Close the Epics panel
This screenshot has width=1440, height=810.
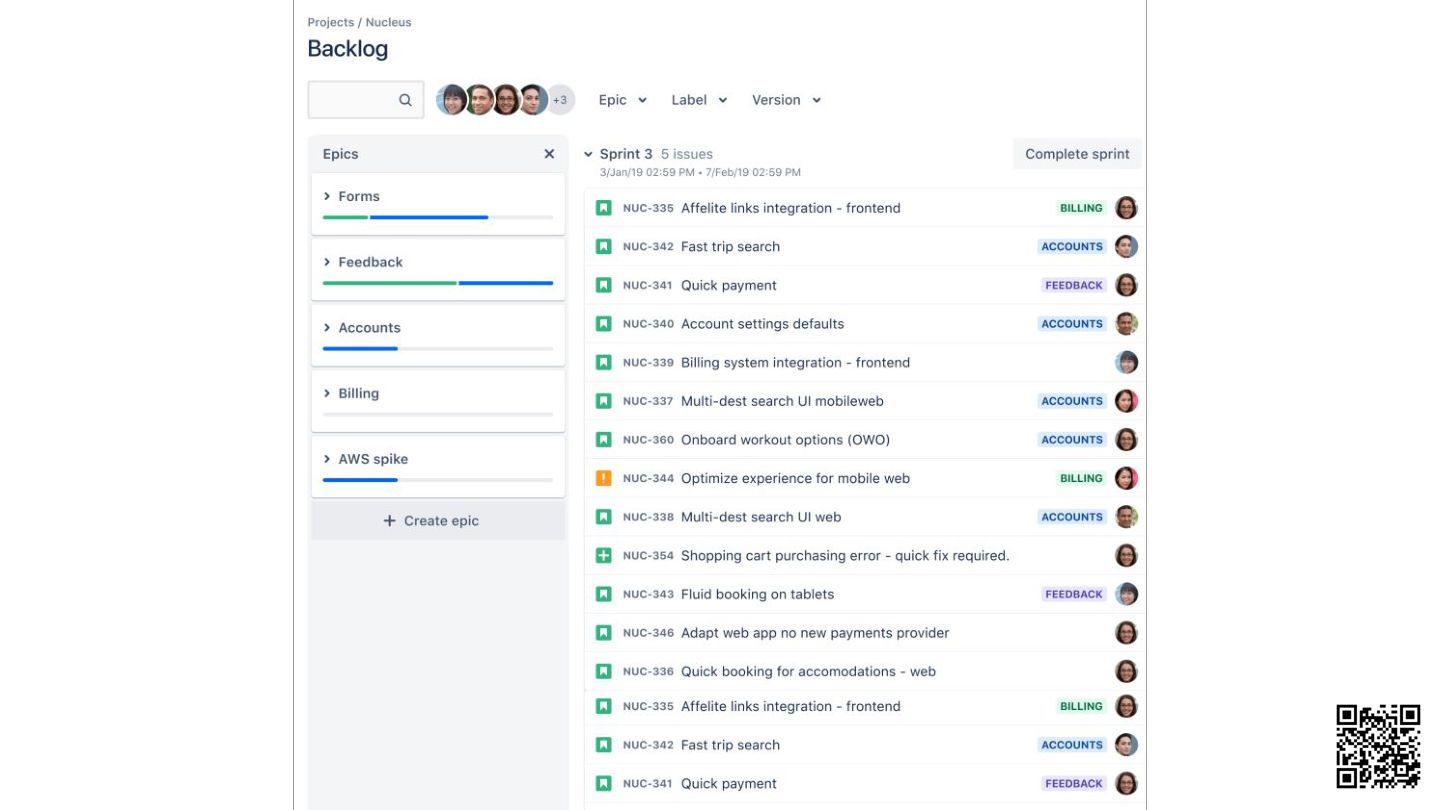[x=549, y=154]
